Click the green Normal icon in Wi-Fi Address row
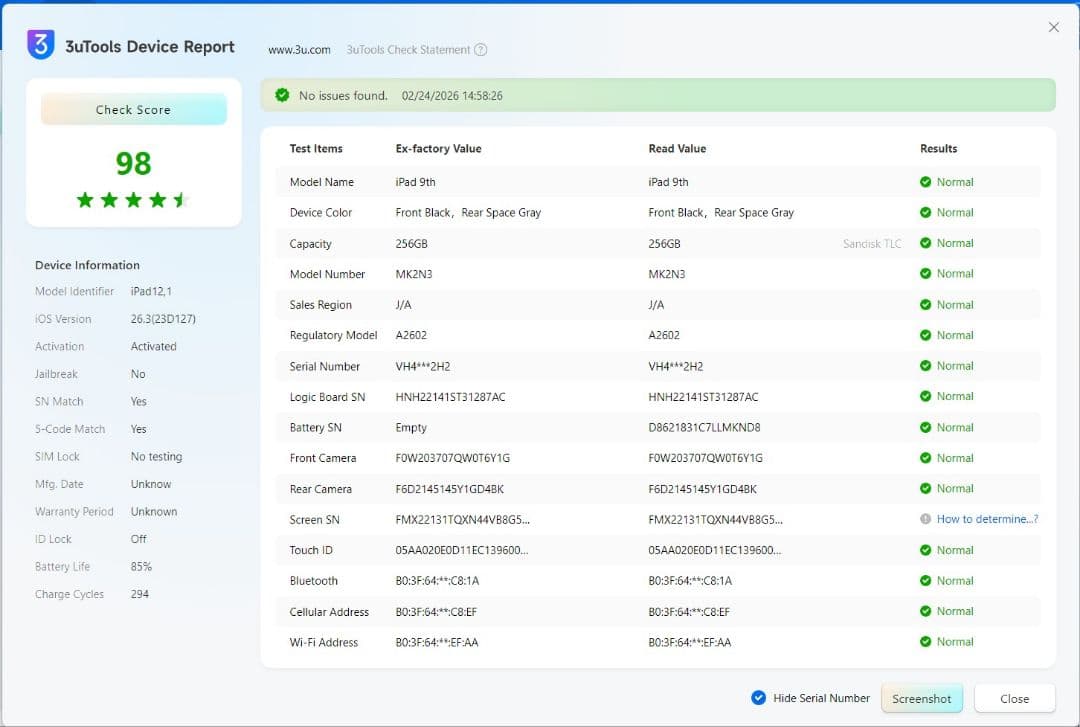The image size is (1080, 727). [x=925, y=642]
